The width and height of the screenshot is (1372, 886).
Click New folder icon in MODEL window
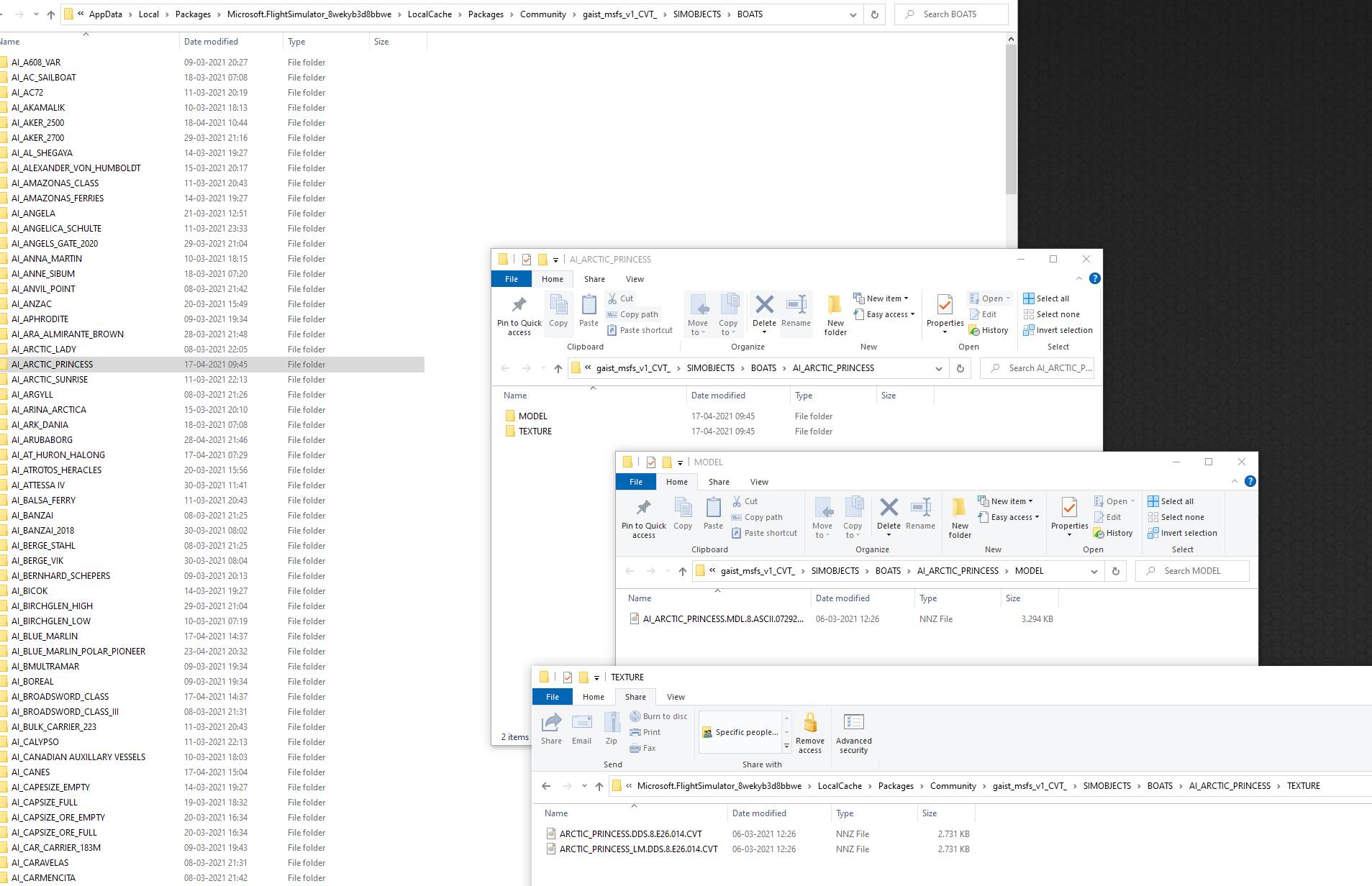coord(959,508)
